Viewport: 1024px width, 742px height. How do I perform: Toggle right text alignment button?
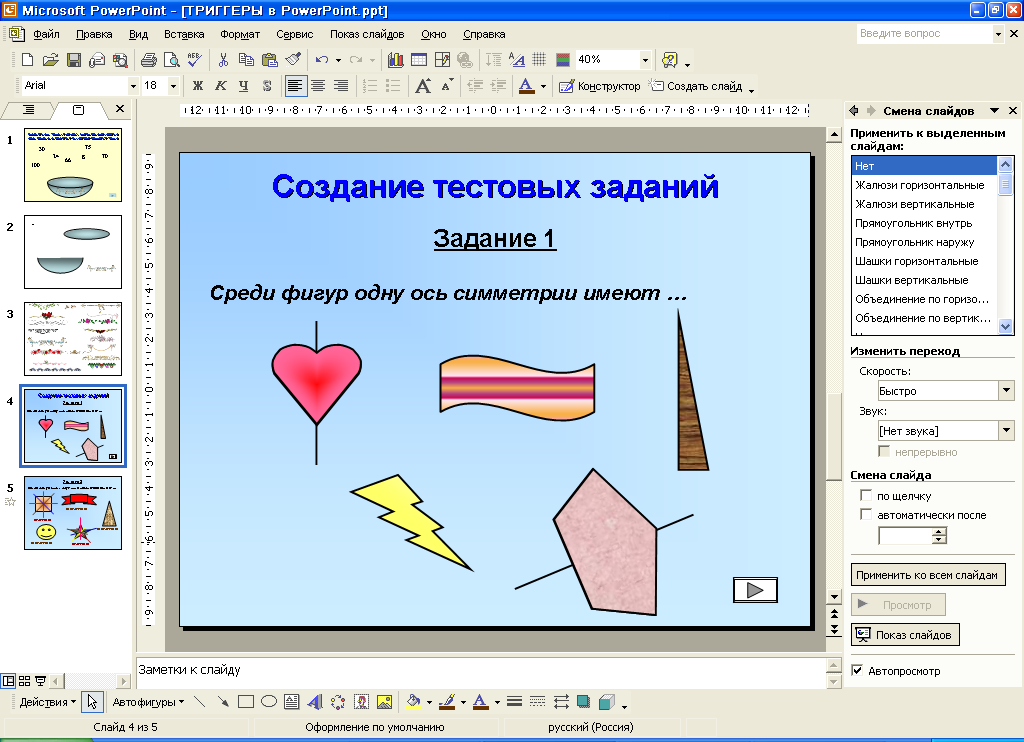pos(341,86)
